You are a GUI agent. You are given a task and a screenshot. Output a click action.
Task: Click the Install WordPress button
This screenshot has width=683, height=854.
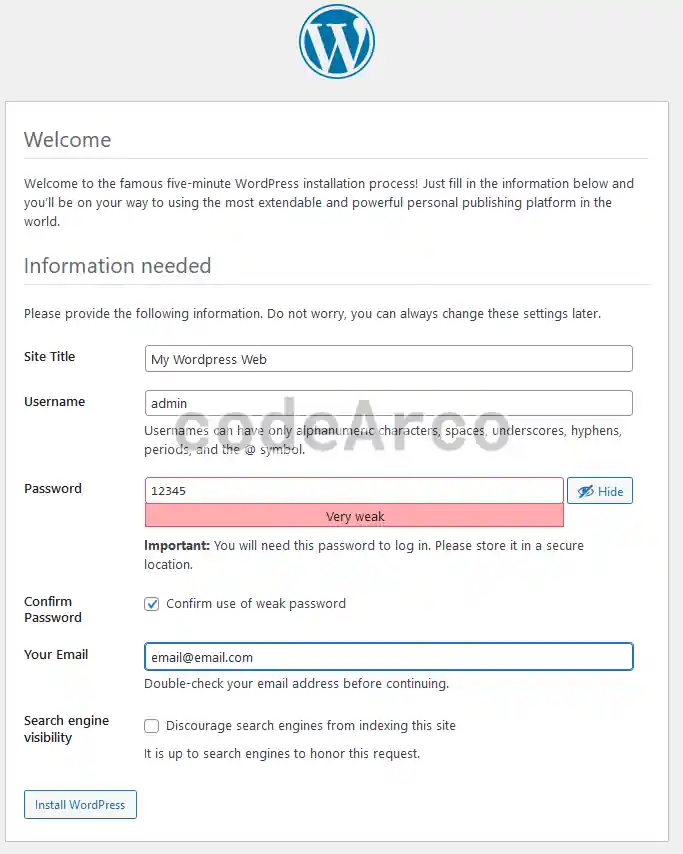click(x=80, y=804)
